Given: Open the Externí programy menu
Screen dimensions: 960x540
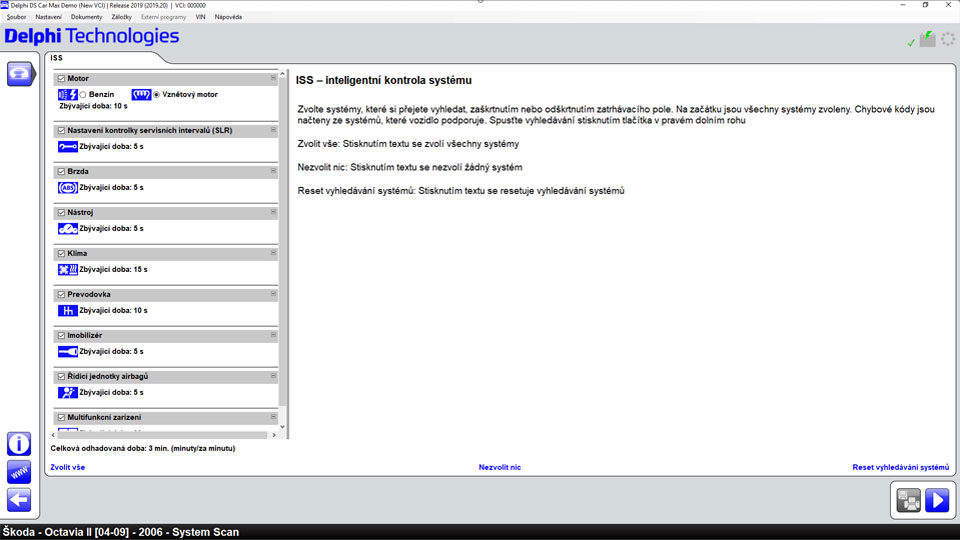Looking at the screenshot, I should click(x=163, y=17).
